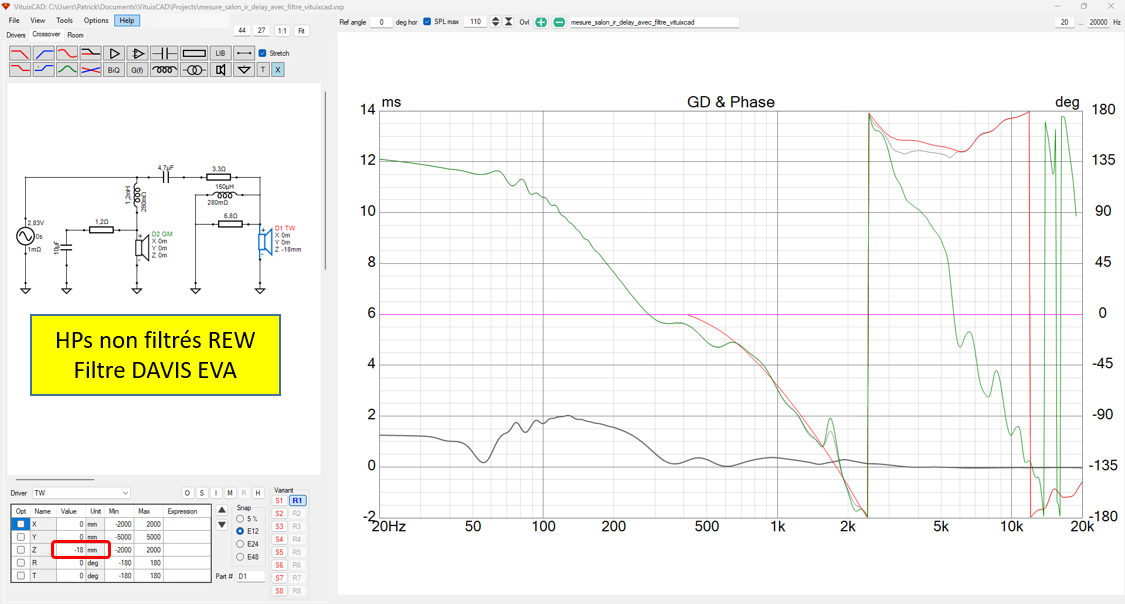Select the capacitor component icon
This screenshot has height=604, width=1125.
(165, 53)
